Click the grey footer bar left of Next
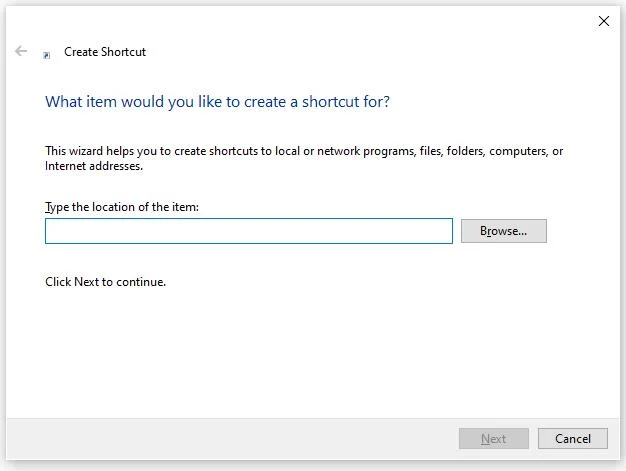626x471 pixels. click(x=232, y=438)
